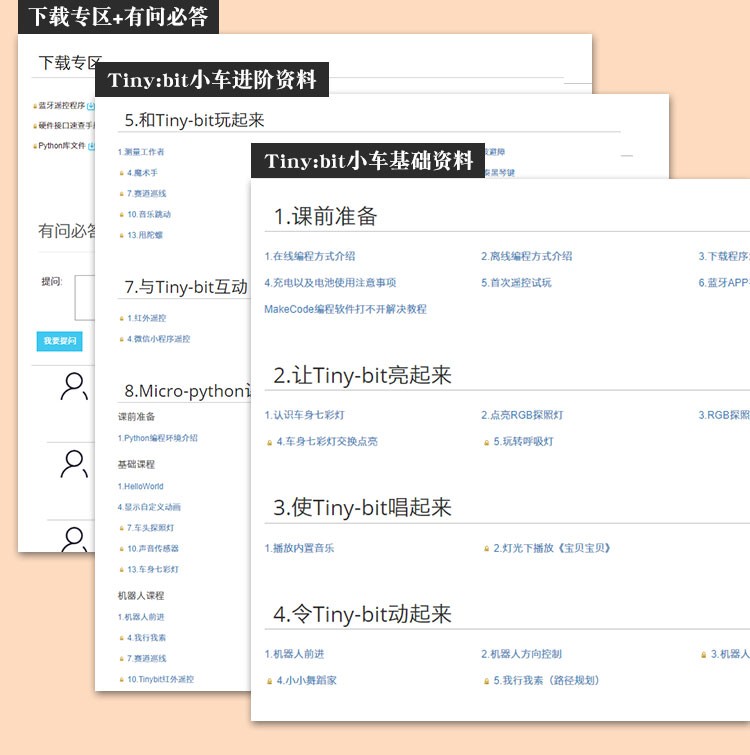Viewport: 750px width, 755px height.
Task: Click the 2.让Tiny-bit亮起来 section heading
Action: click(362, 375)
